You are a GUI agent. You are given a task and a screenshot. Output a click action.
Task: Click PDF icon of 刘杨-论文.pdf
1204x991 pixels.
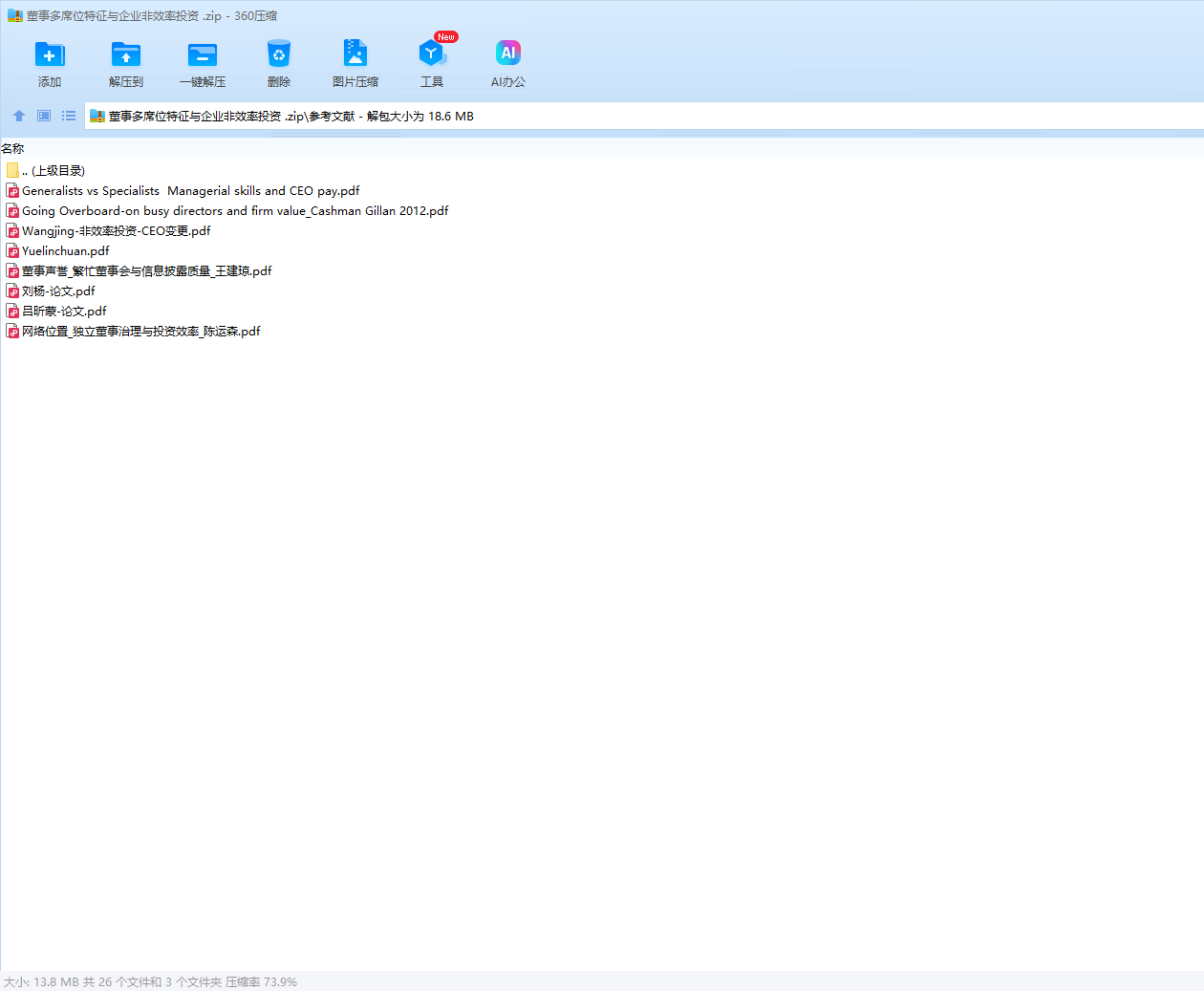[x=12, y=291]
